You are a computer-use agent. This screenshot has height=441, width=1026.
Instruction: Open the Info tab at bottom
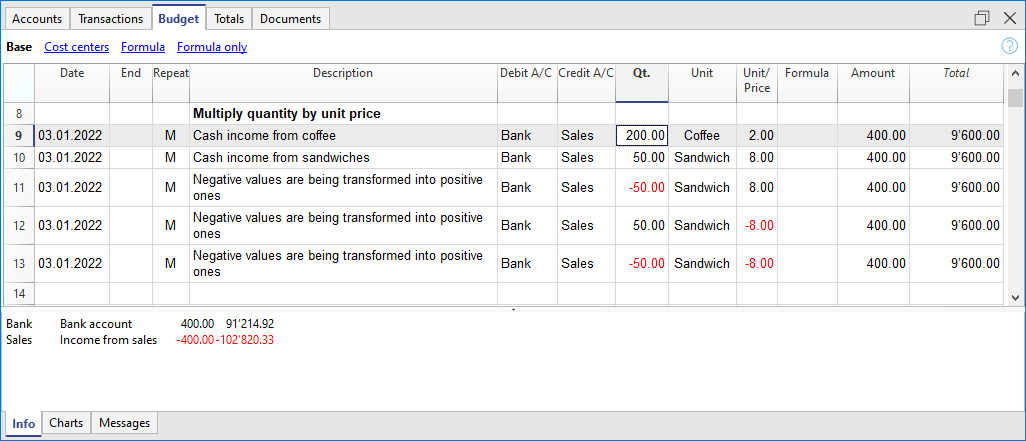click(x=24, y=423)
